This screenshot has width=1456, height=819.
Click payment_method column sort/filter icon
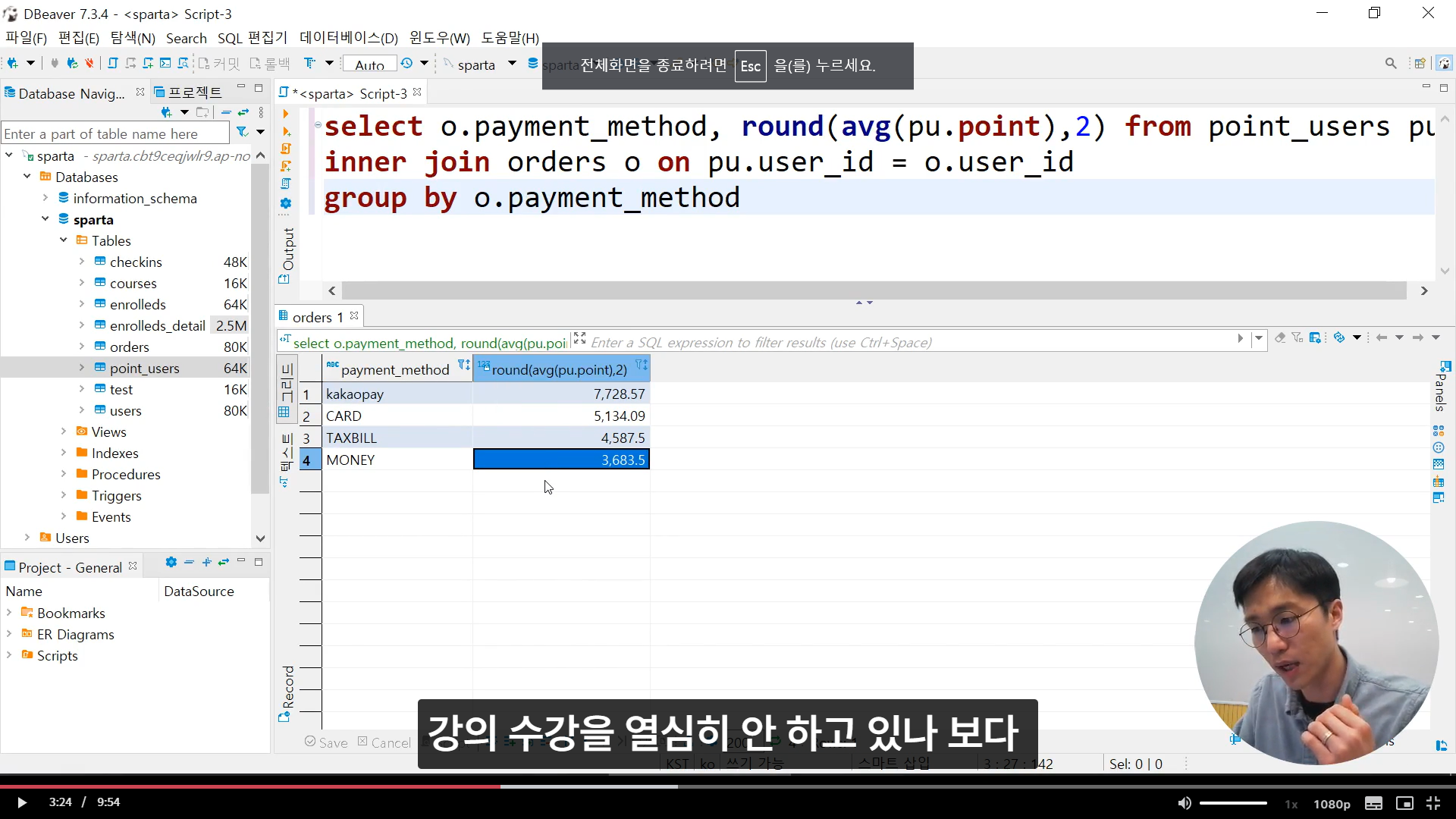click(x=463, y=366)
